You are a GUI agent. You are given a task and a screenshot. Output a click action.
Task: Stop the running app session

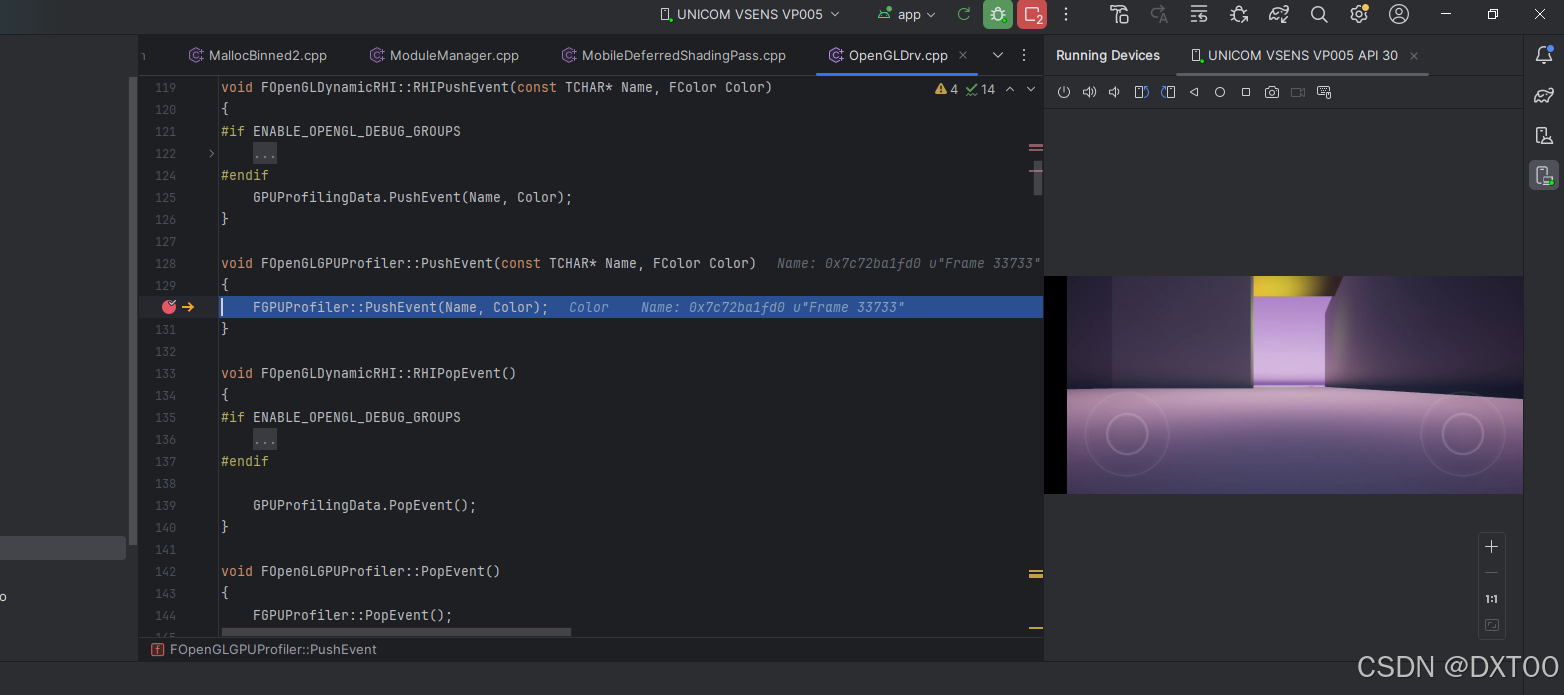(1032, 14)
